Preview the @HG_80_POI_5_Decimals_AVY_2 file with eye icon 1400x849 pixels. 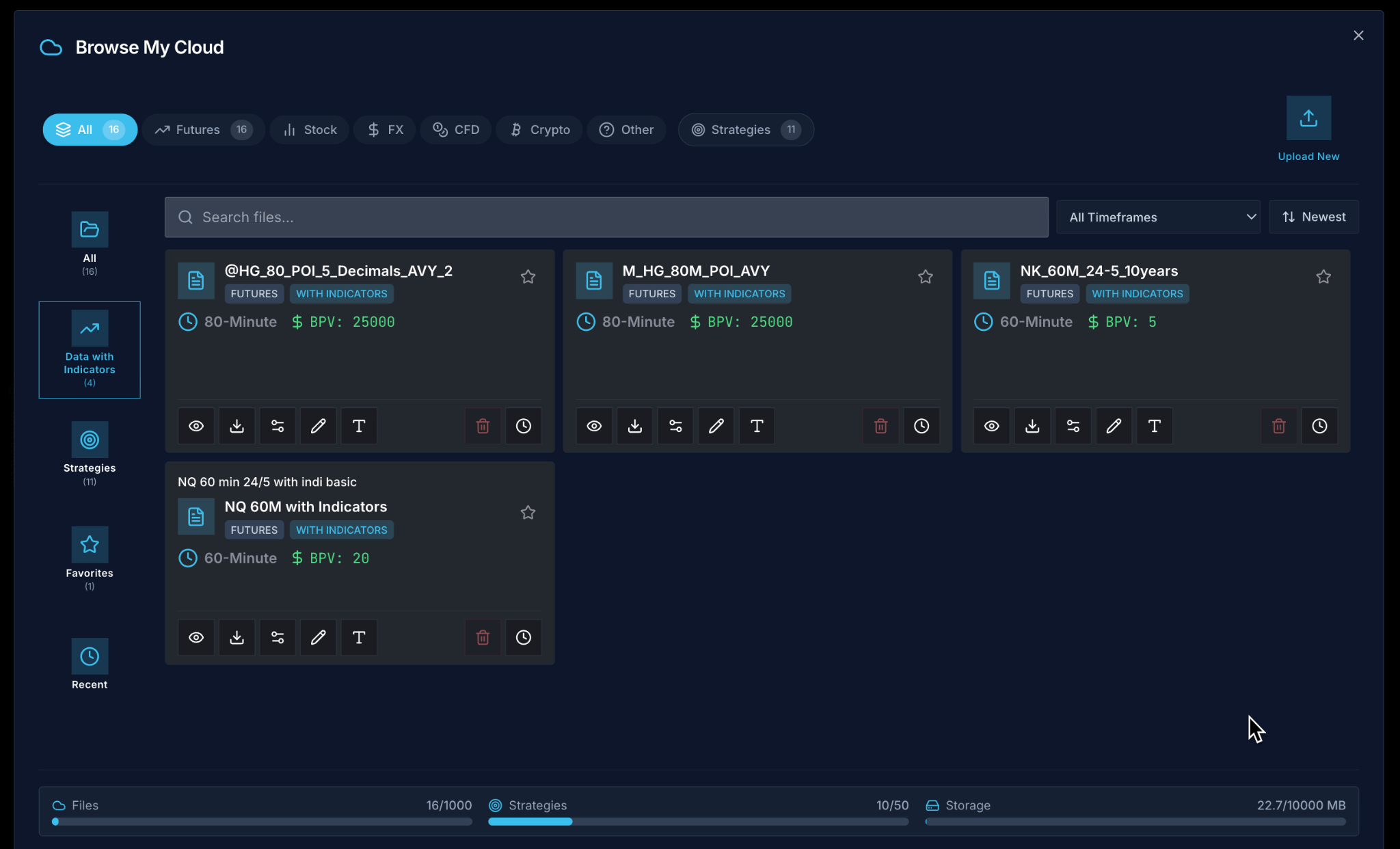(x=196, y=426)
